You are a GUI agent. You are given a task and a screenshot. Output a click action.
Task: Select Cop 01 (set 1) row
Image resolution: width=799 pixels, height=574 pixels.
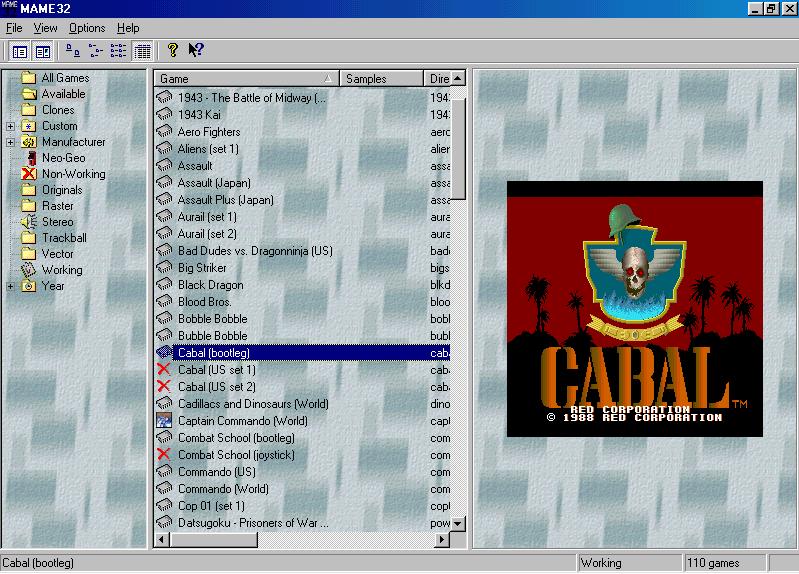point(302,506)
